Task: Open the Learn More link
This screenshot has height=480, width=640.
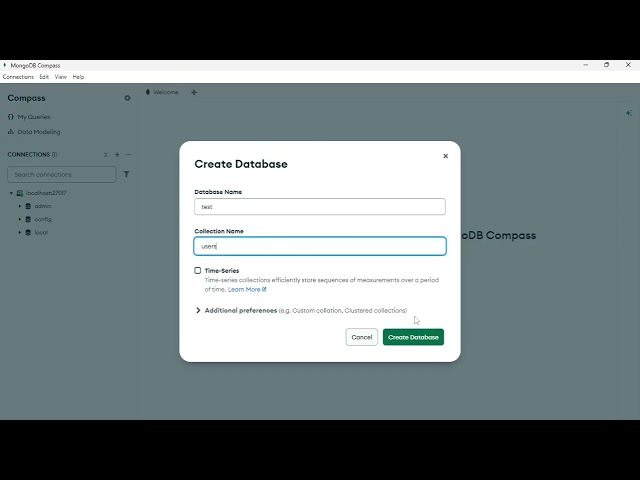Action: pyautogui.click(x=247, y=289)
